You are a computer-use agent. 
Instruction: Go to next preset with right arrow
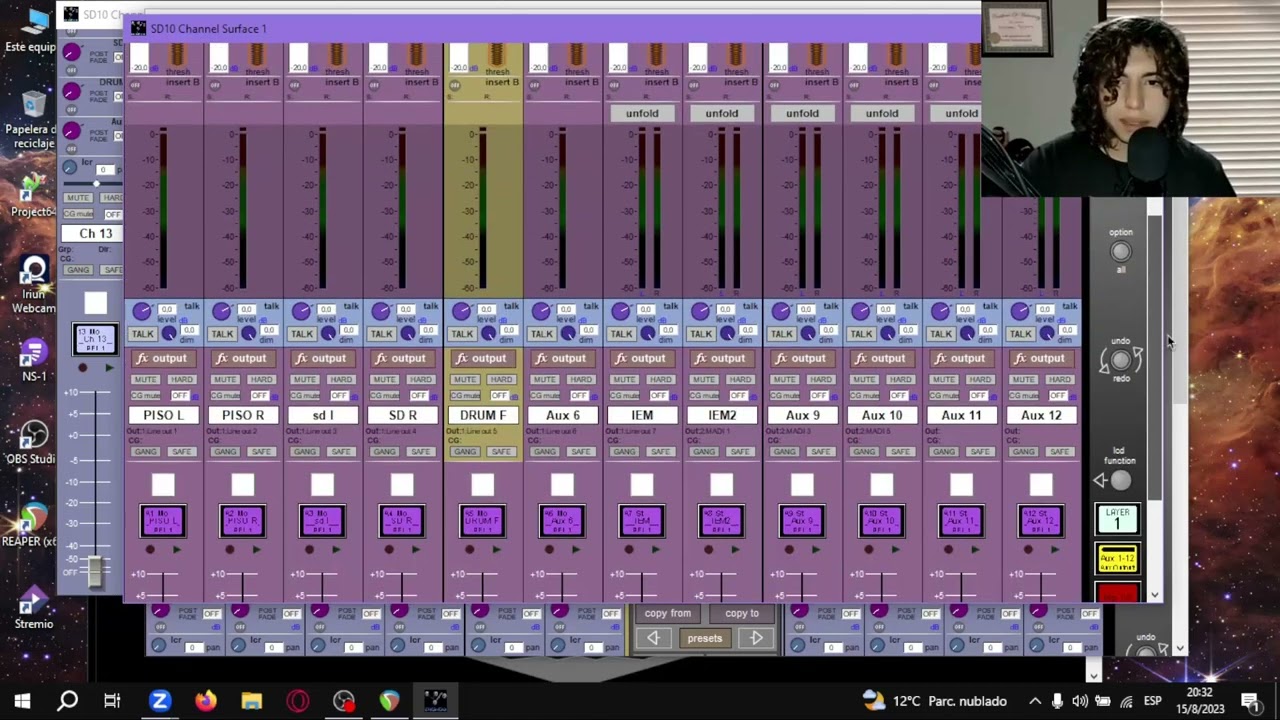[x=757, y=638]
